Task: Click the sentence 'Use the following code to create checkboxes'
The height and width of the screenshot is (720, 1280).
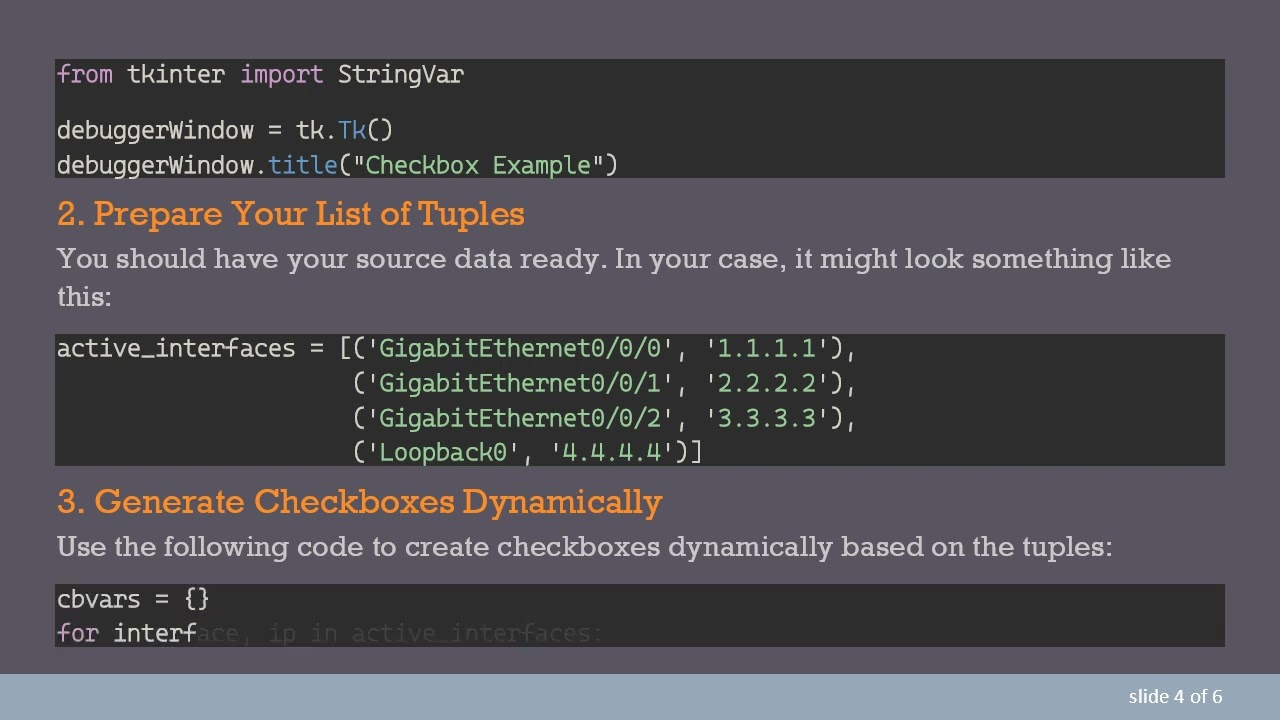Action: click(x=584, y=547)
